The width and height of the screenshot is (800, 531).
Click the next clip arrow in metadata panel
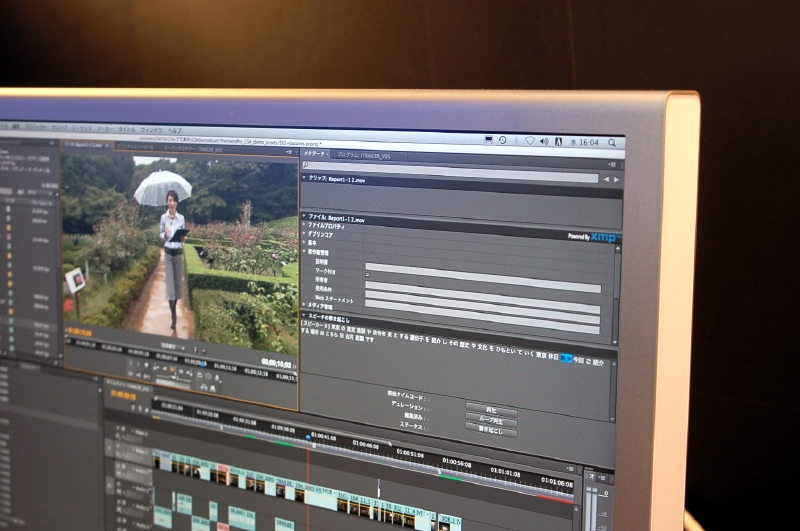pyautogui.click(x=618, y=179)
